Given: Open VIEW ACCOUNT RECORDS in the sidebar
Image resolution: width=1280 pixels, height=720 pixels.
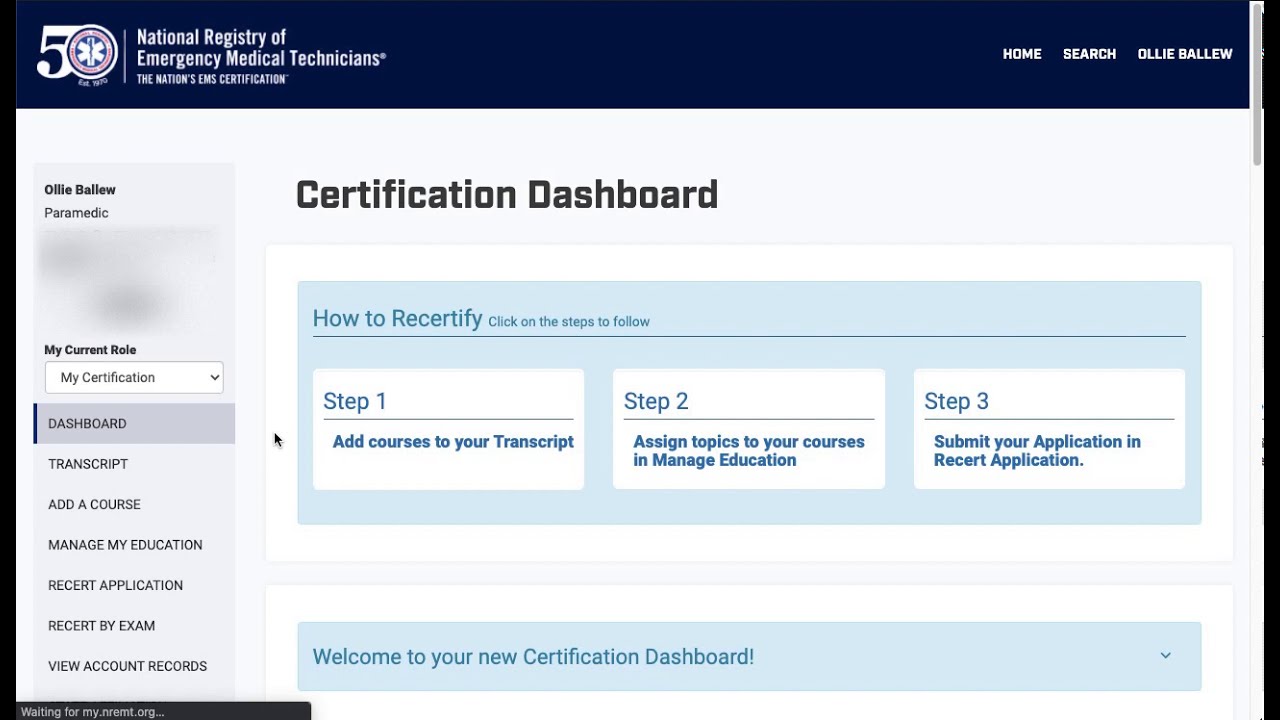Looking at the screenshot, I should [x=135, y=666].
